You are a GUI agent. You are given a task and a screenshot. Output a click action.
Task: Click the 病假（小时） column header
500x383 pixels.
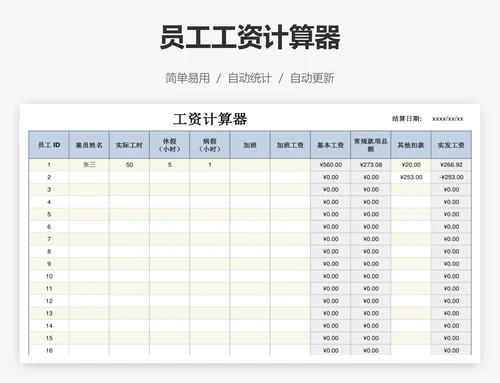(x=210, y=145)
